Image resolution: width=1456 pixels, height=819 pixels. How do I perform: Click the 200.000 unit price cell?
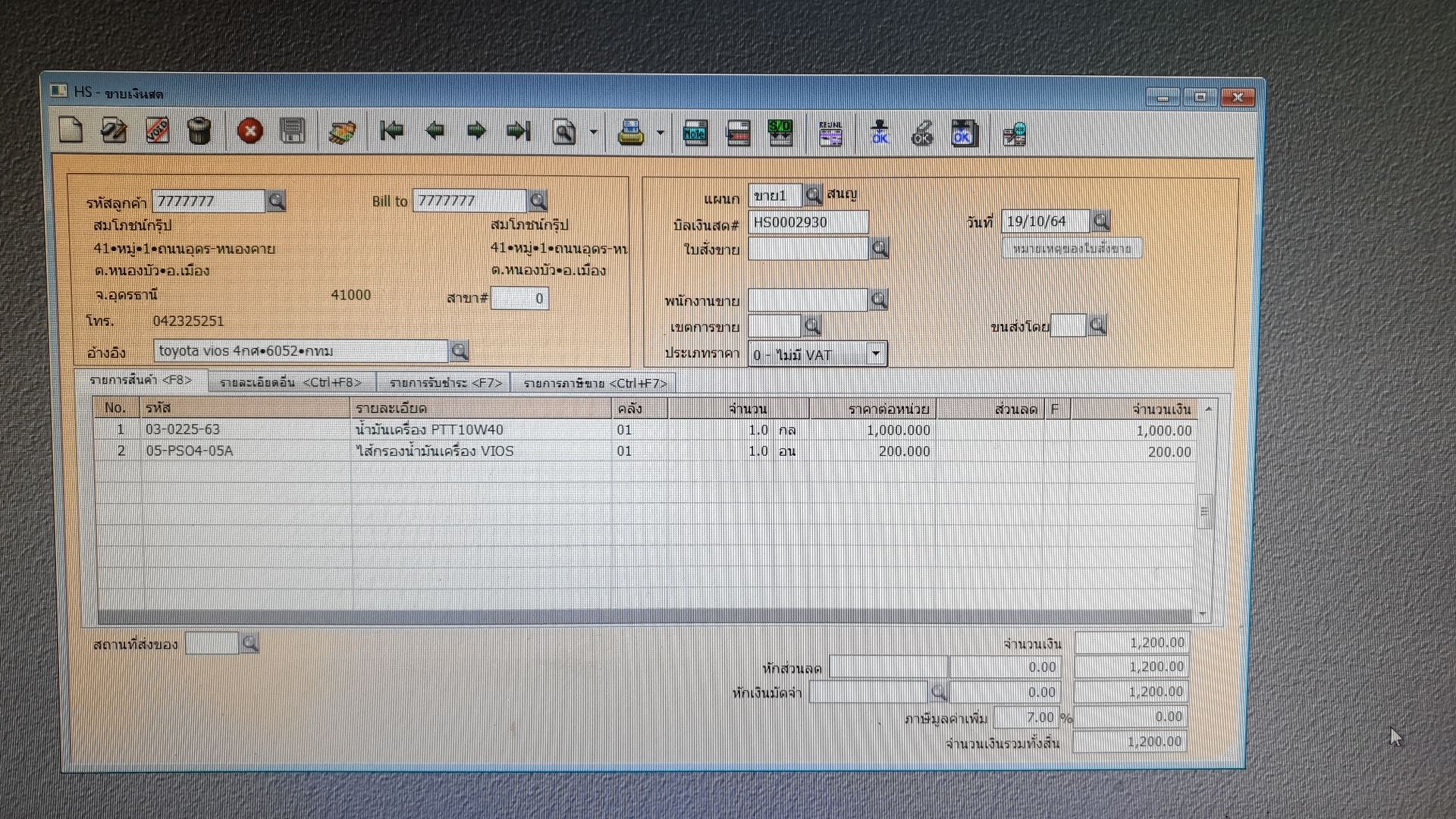coord(872,451)
